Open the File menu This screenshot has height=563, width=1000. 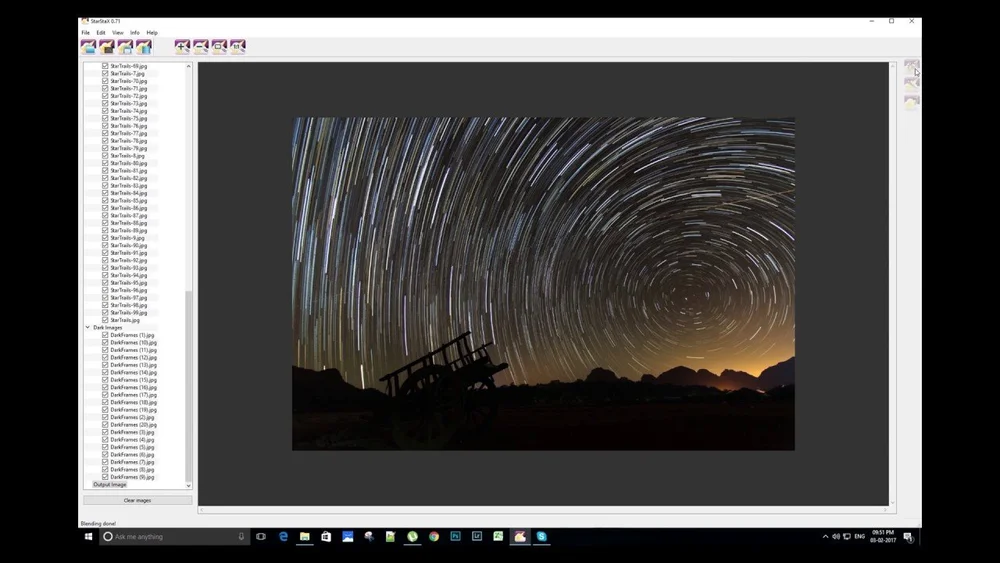pos(85,33)
